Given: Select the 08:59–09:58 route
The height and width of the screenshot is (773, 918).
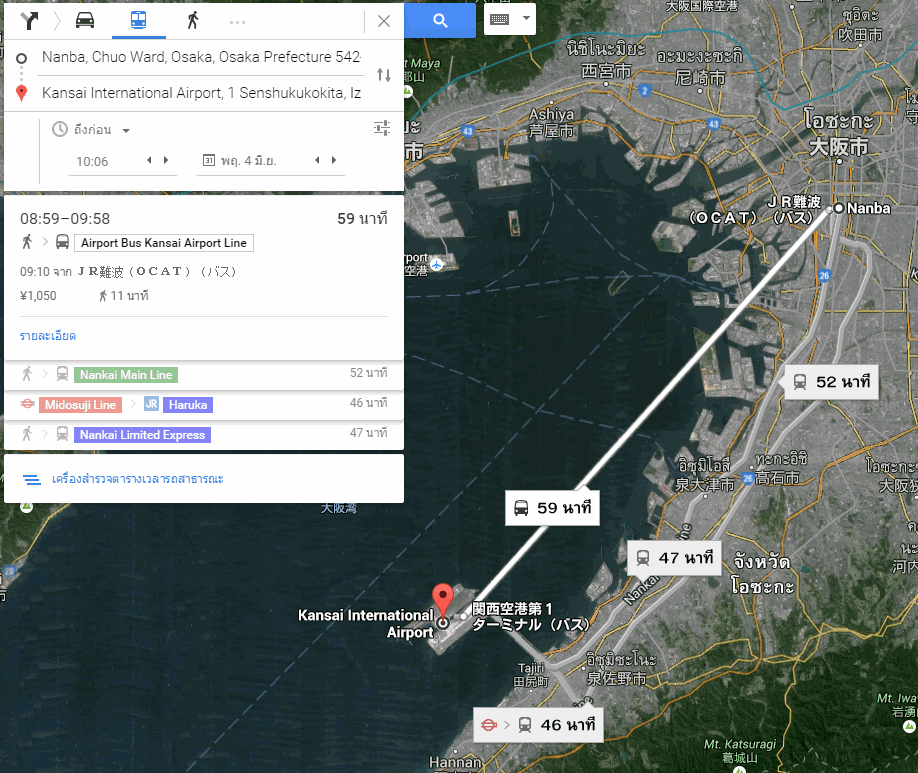Looking at the screenshot, I should coord(204,278).
